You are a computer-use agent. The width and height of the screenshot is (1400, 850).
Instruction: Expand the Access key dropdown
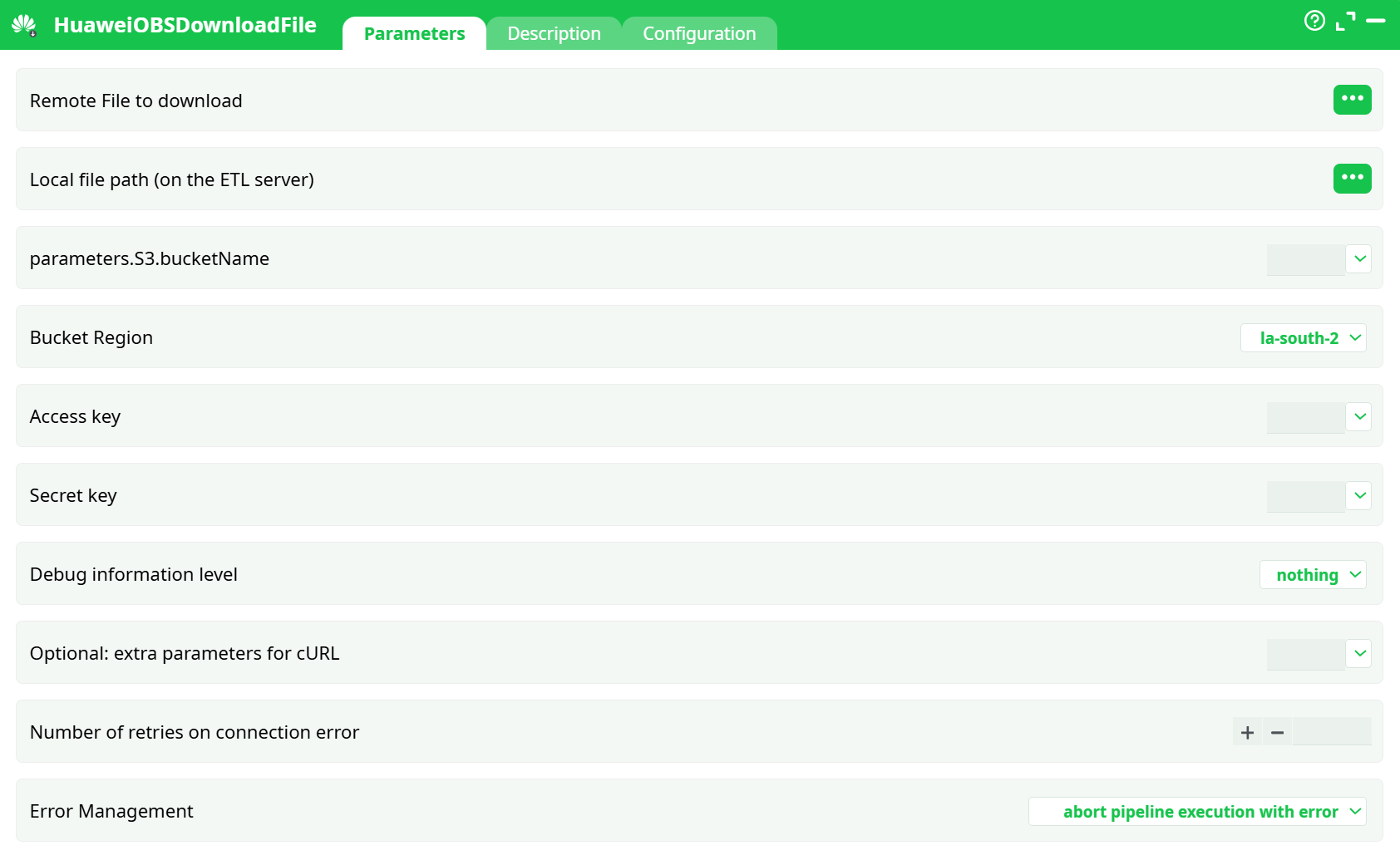pyautogui.click(x=1359, y=416)
